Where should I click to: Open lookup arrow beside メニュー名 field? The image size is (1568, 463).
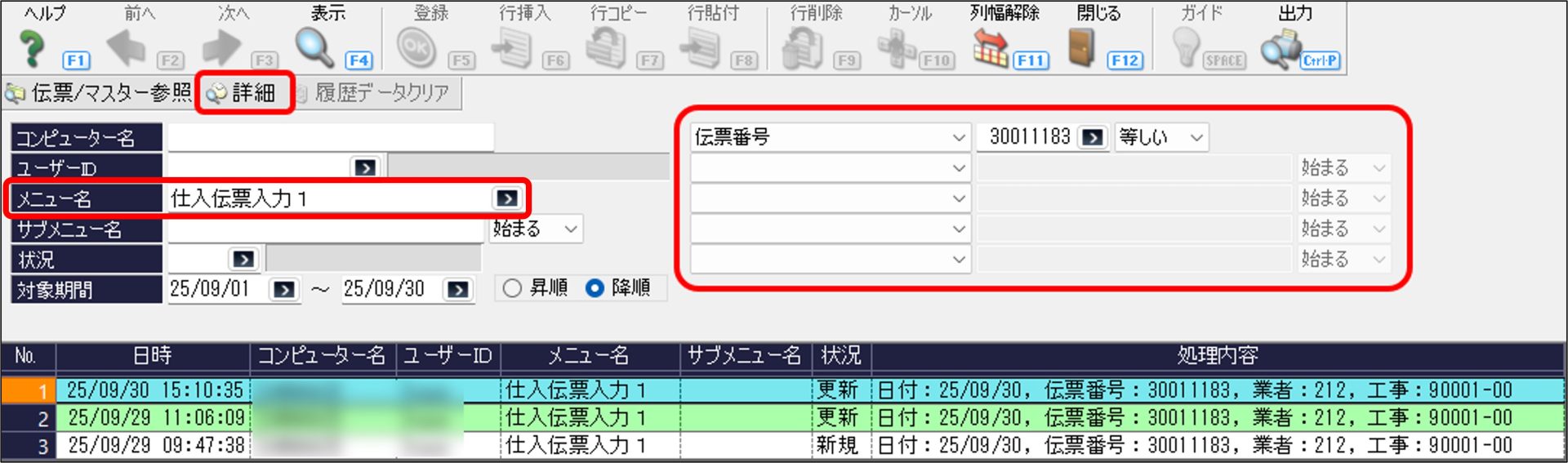click(506, 198)
